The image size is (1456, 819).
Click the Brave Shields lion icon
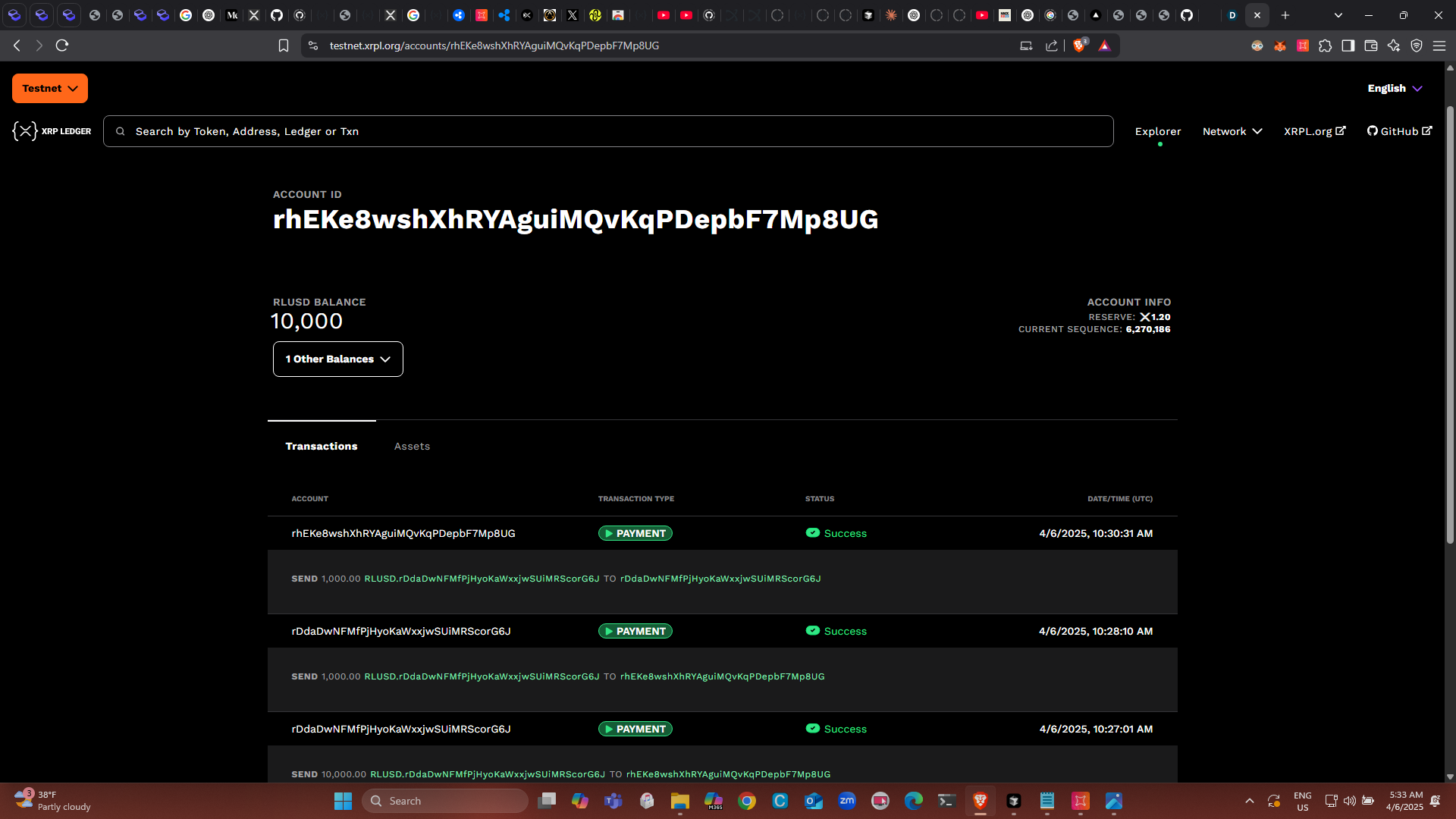[x=1079, y=45]
